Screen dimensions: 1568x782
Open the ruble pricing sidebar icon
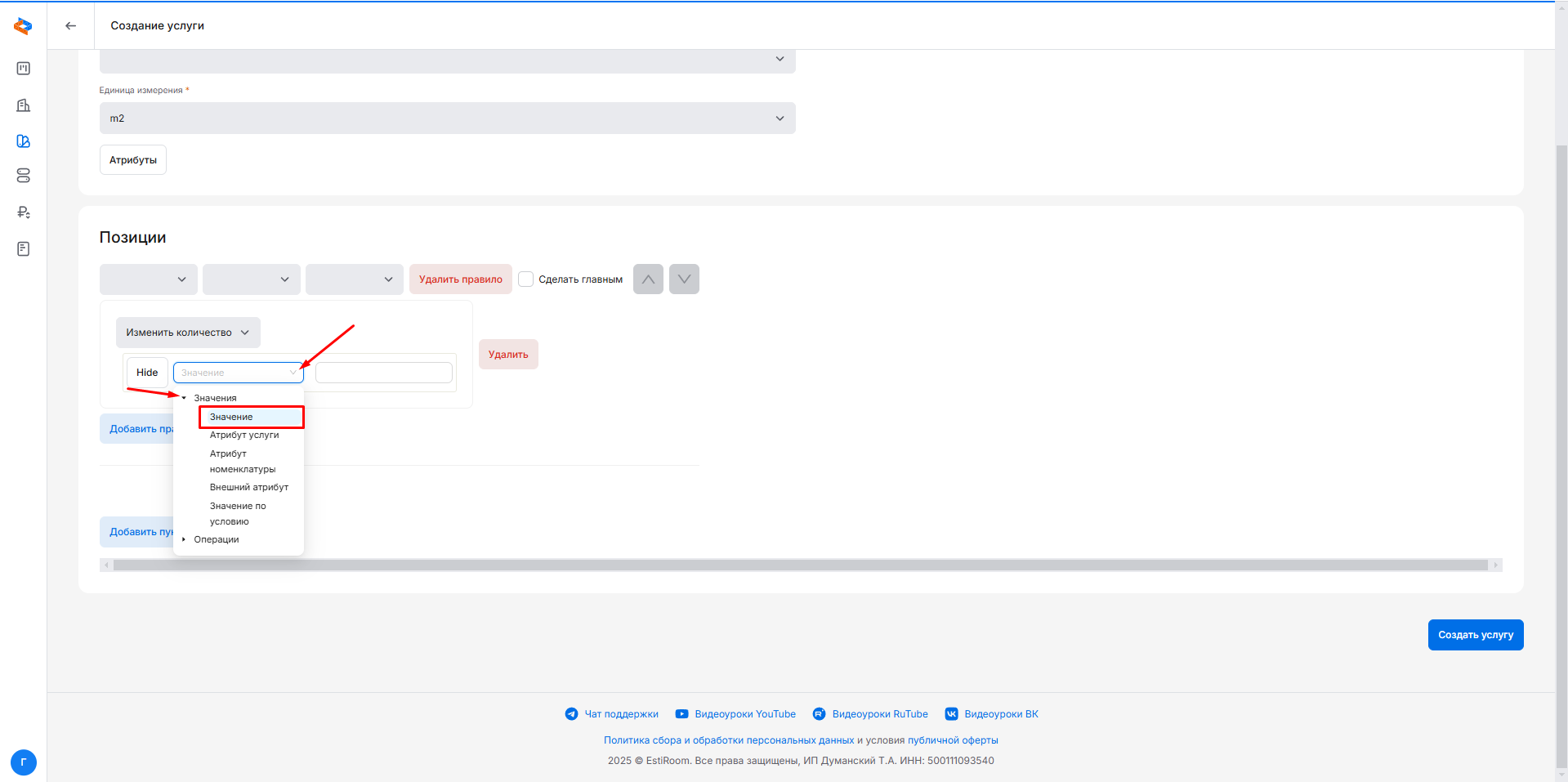(x=23, y=212)
